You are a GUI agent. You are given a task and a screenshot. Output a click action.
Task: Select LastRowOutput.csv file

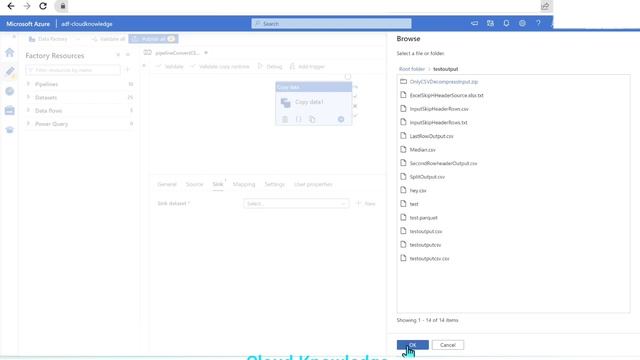click(431, 136)
